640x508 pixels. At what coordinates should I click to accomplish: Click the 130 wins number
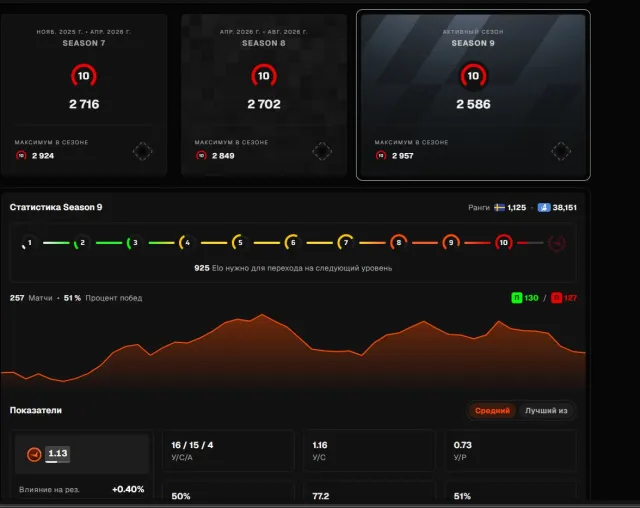coord(531,298)
